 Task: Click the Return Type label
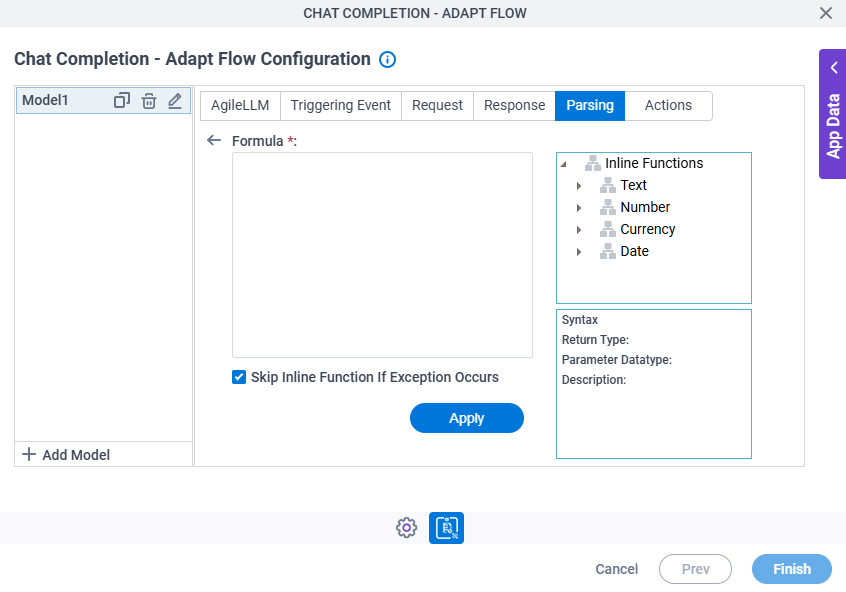(x=595, y=340)
